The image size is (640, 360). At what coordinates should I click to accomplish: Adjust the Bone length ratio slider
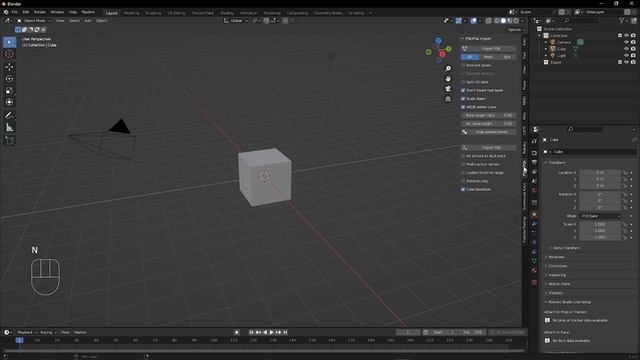(x=489, y=116)
